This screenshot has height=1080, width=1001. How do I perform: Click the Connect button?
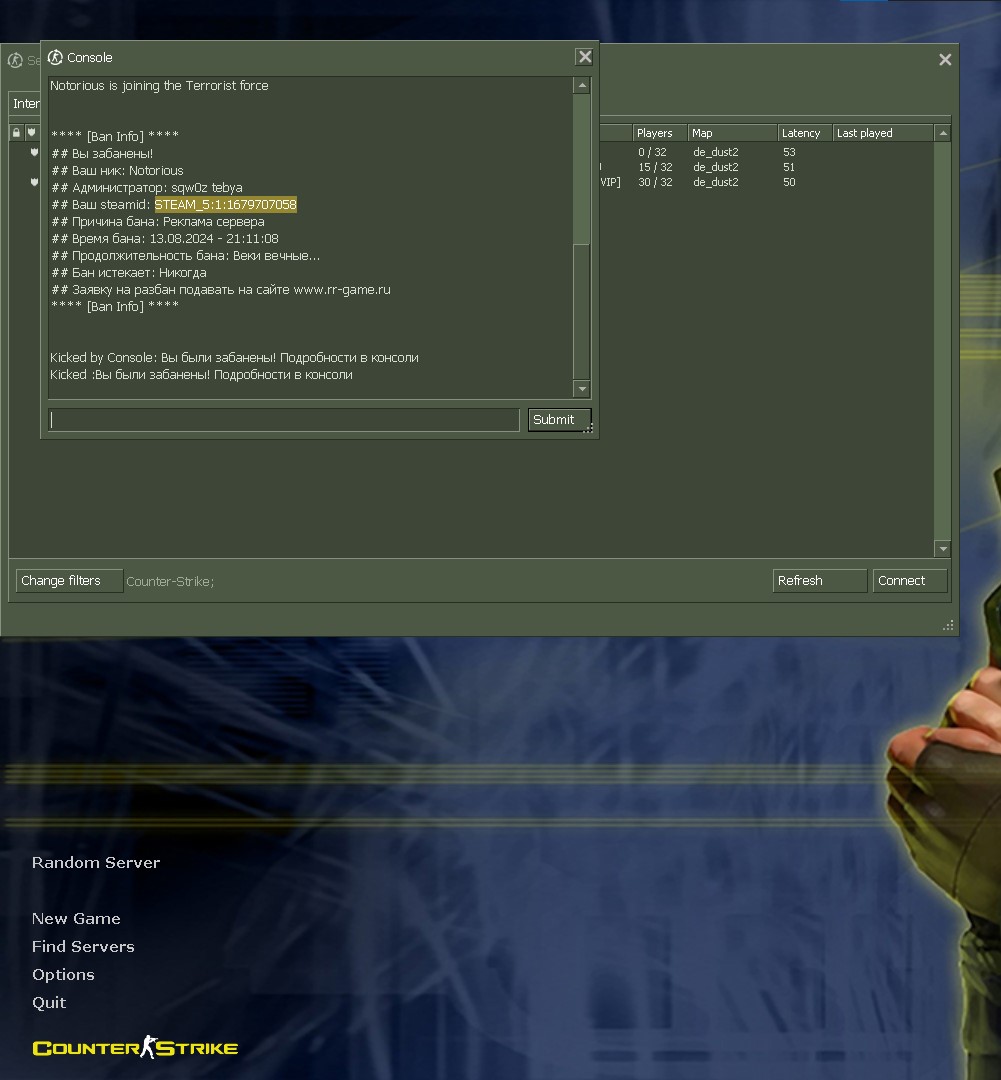[x=909, y=581]
